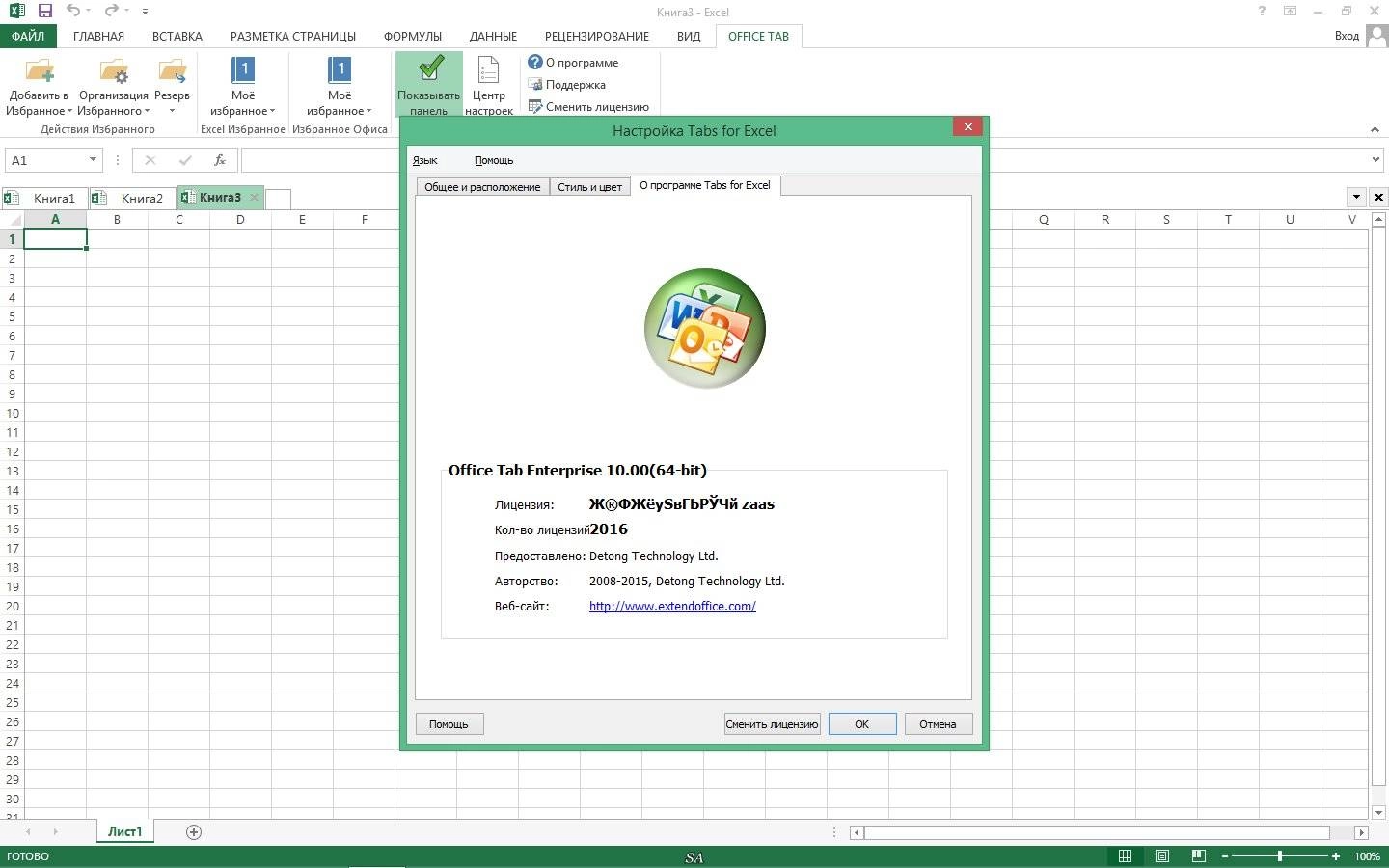The width and height of the screenshot is (1389, 868).
Task: Switch to the Стиль и цвет tab
Action: (x=589, y=187)
